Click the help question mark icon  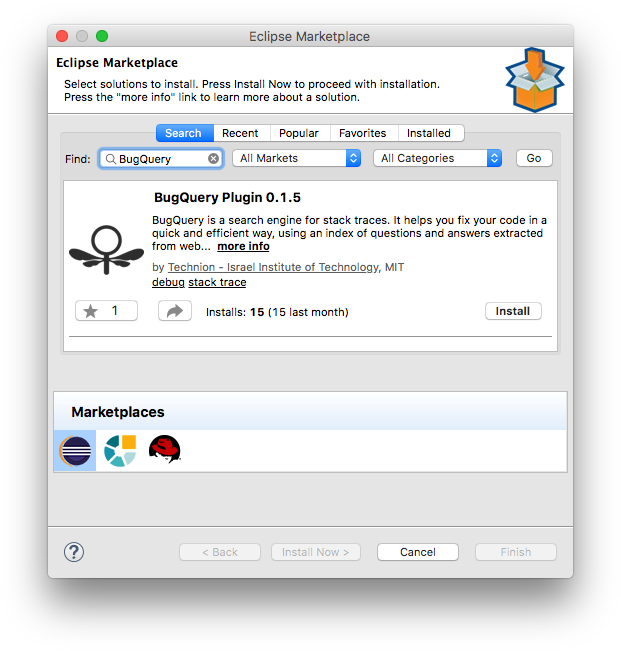(74, 552)
